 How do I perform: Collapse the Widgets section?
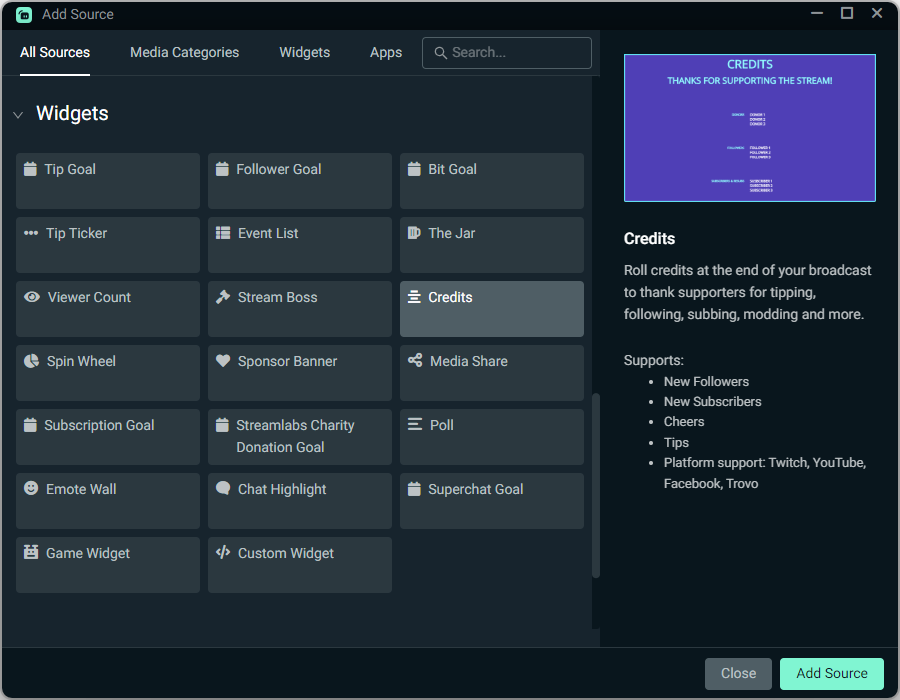[x=18, y=114]
